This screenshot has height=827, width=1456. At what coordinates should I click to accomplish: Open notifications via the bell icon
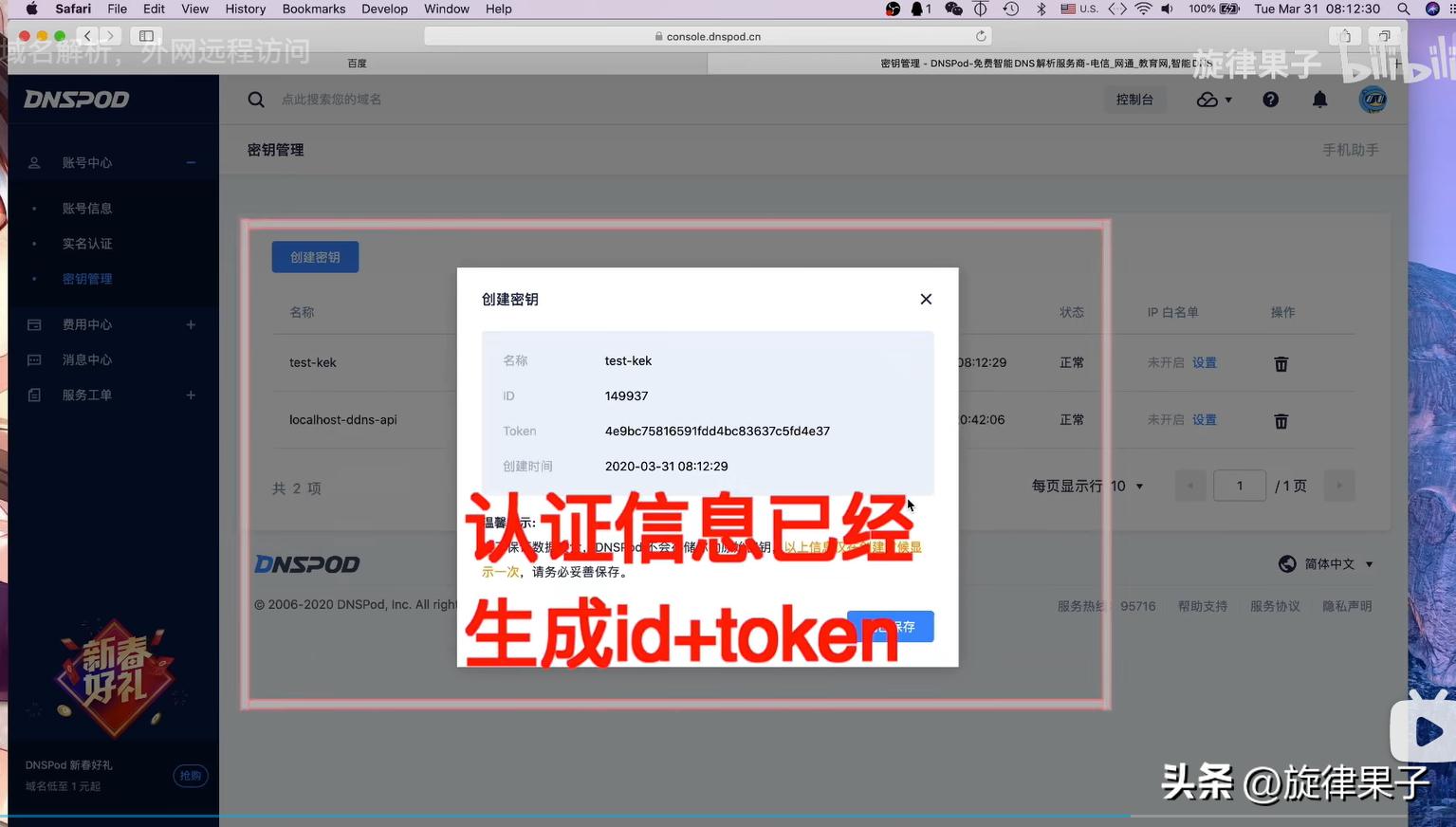(1319, 99)
